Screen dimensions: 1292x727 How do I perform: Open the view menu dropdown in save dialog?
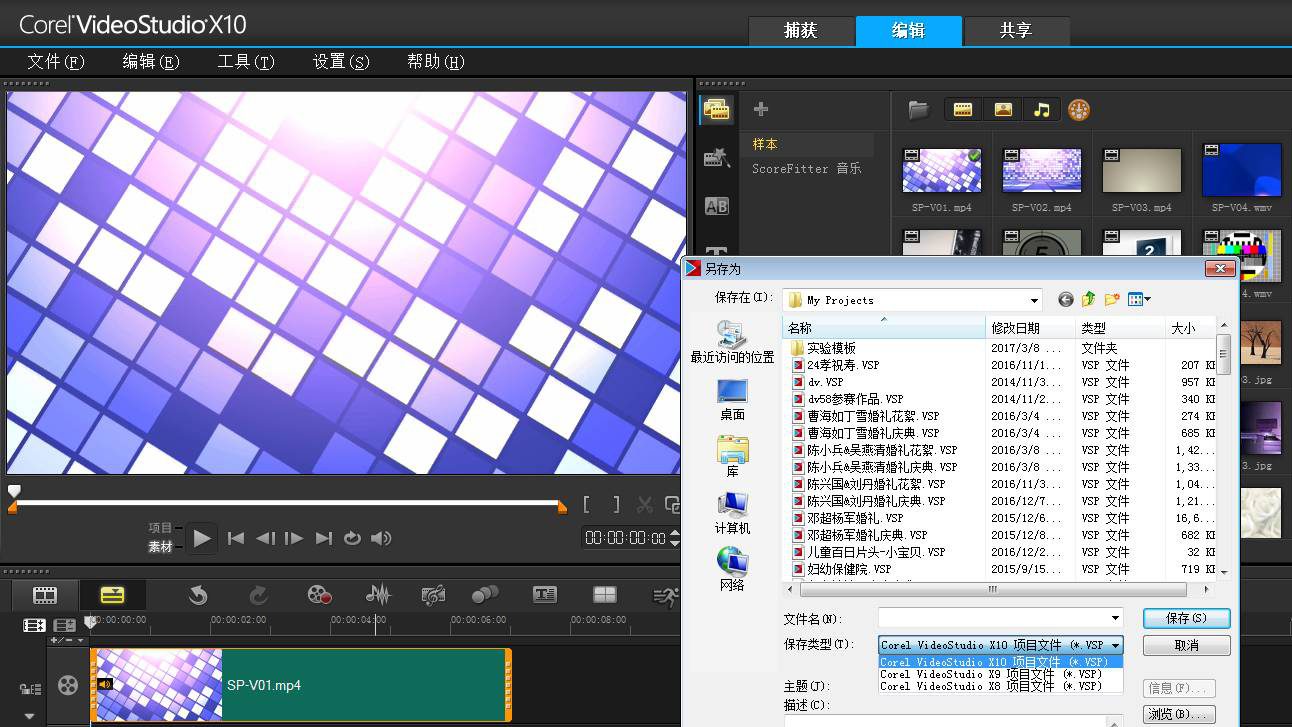pos(1139,299)
